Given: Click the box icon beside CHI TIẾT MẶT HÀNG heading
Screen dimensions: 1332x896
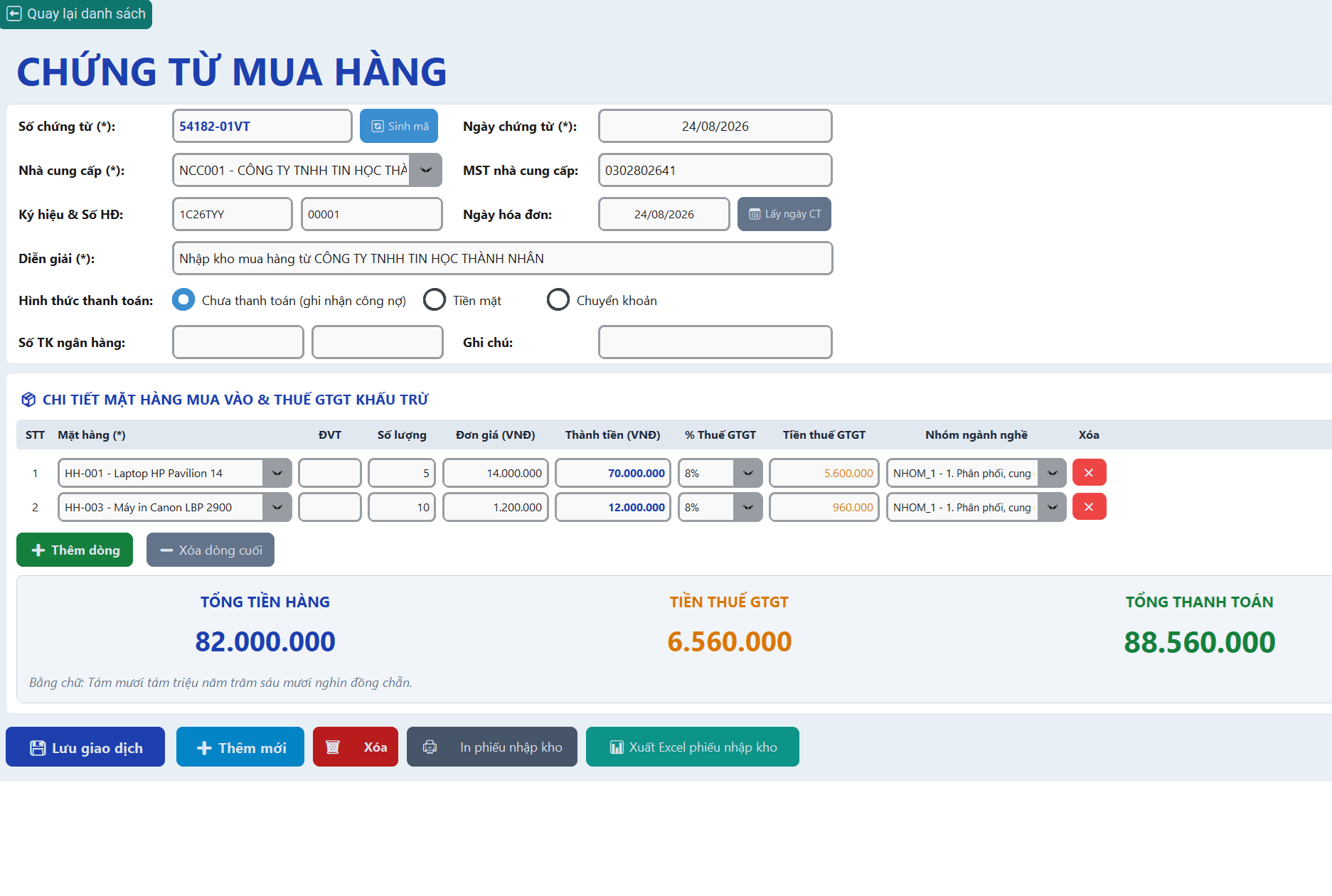Looking at the screenshot, I should pyautogui.click(x=28, y=400).
